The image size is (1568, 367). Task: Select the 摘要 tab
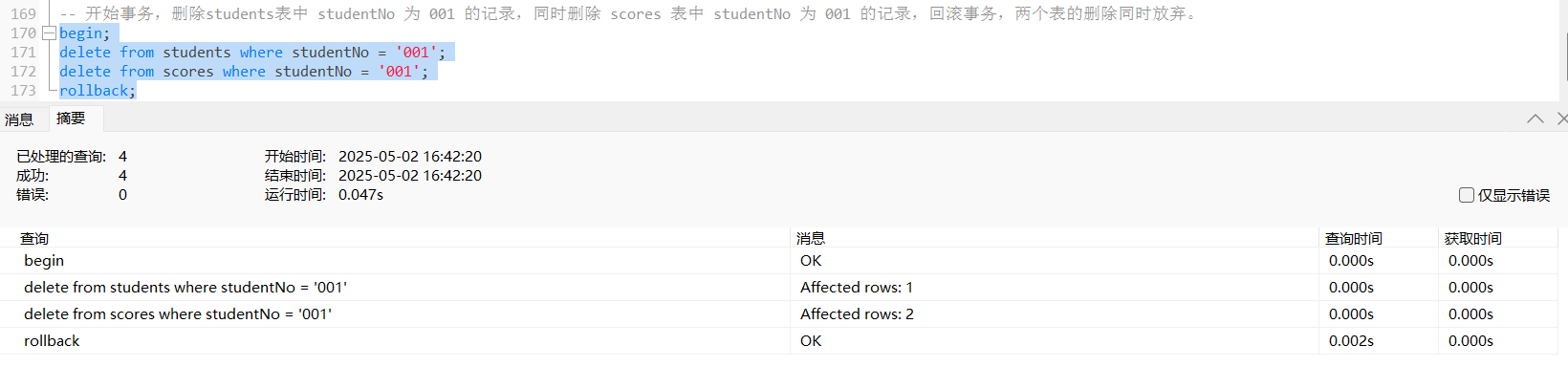pos(71,119)
